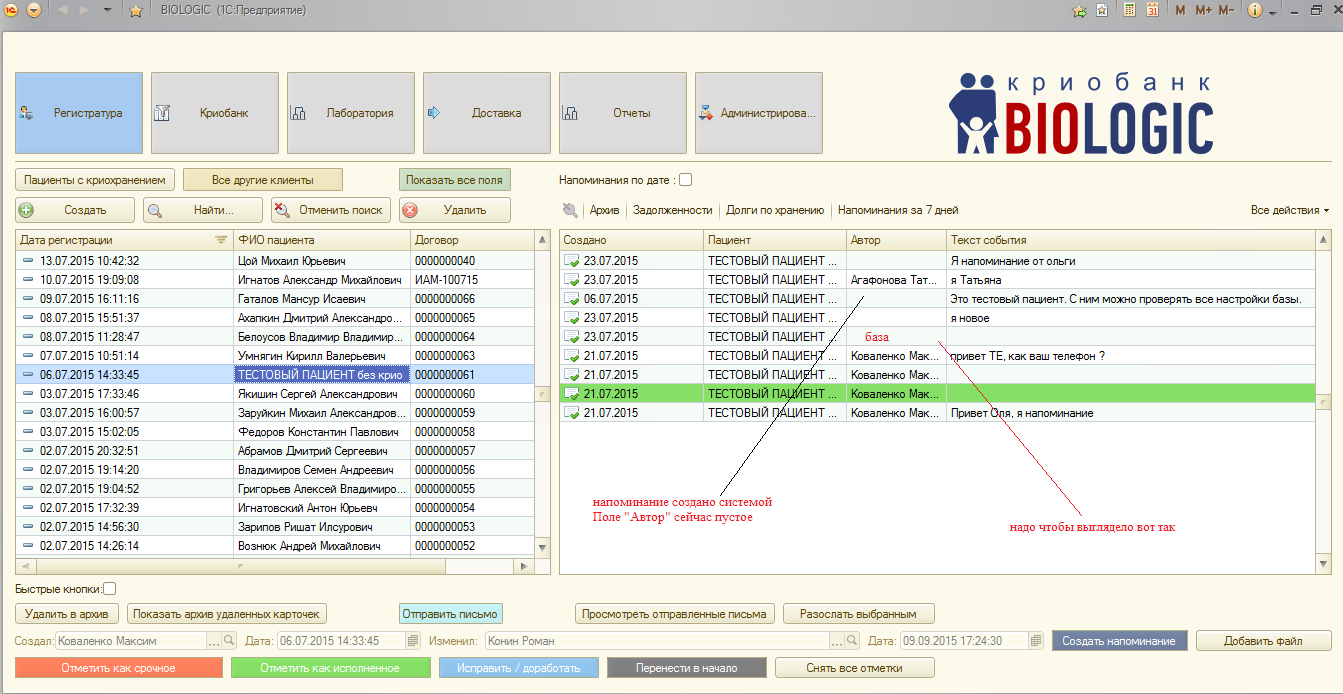This screenshot has width=1343, height=694.
Task: Toggle the Напоминания по дате checkbox
Action: [685, 180]
